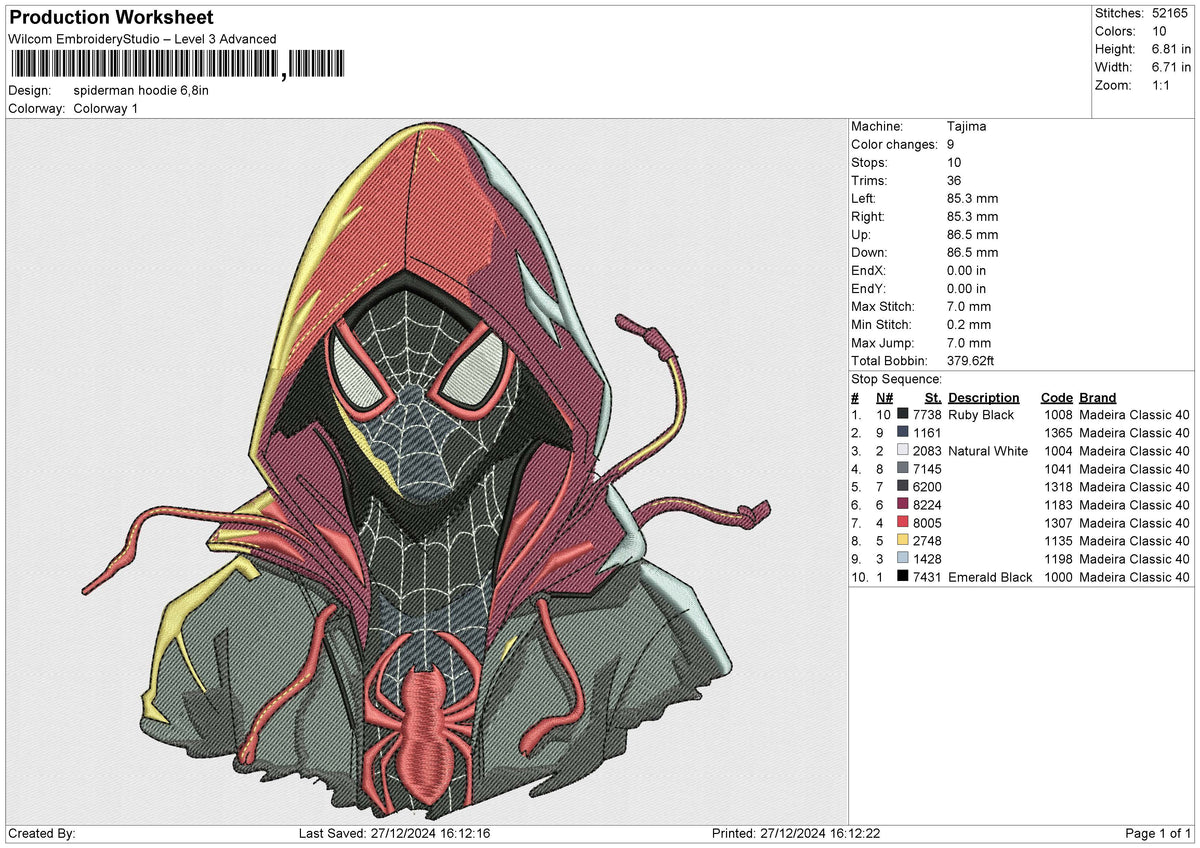Click the 'EndX:' label
Screen dimensions: 1200x848
pyautogui.click(x=869, y=271)
